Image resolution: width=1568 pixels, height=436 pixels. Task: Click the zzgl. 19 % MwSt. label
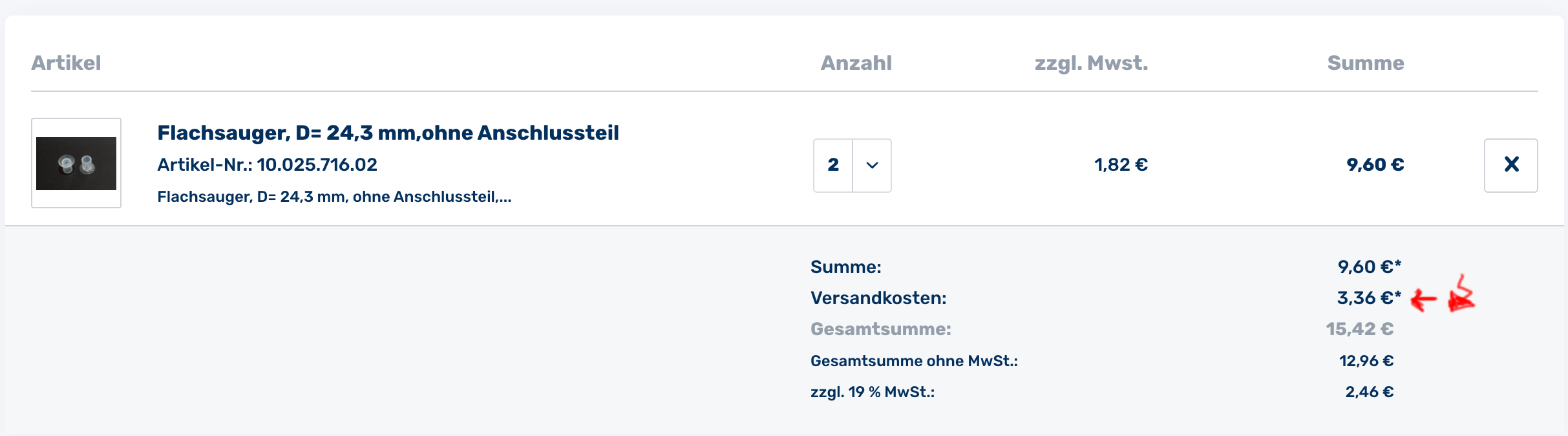coord(873,392)
